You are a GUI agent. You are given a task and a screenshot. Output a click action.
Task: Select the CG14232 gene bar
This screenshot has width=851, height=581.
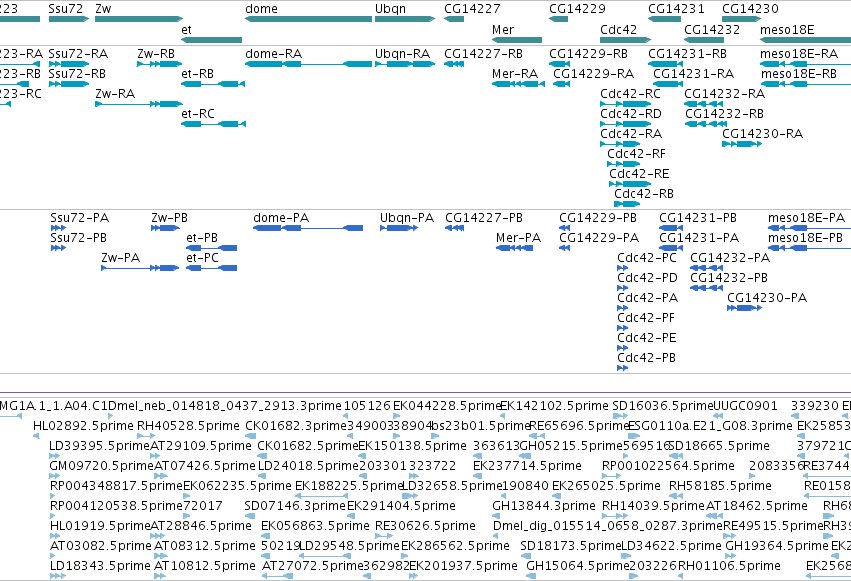(x=704, y=40)
